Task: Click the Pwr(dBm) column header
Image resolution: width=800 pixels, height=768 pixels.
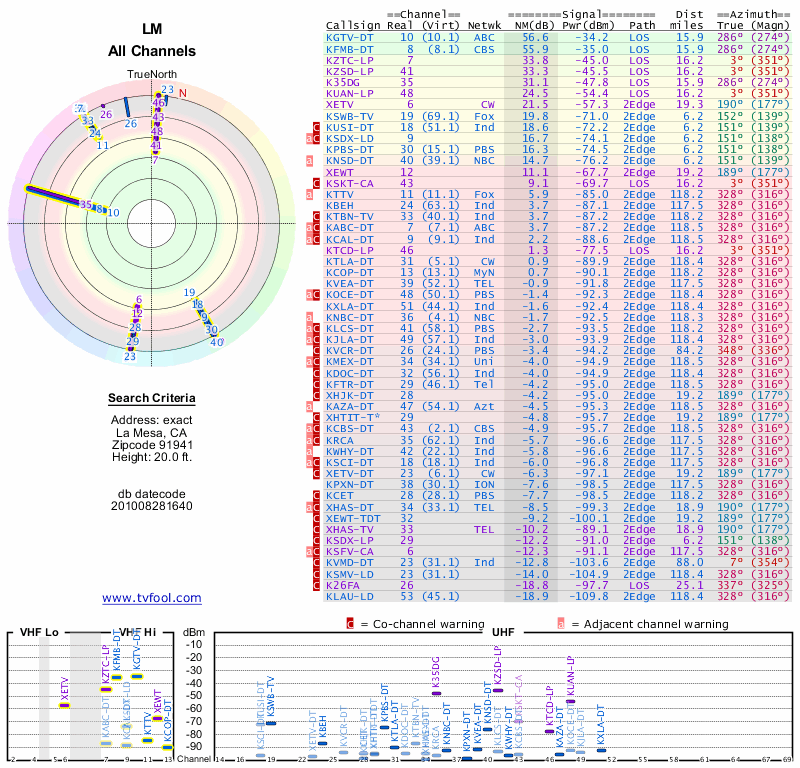Action: tap(588, 26)
